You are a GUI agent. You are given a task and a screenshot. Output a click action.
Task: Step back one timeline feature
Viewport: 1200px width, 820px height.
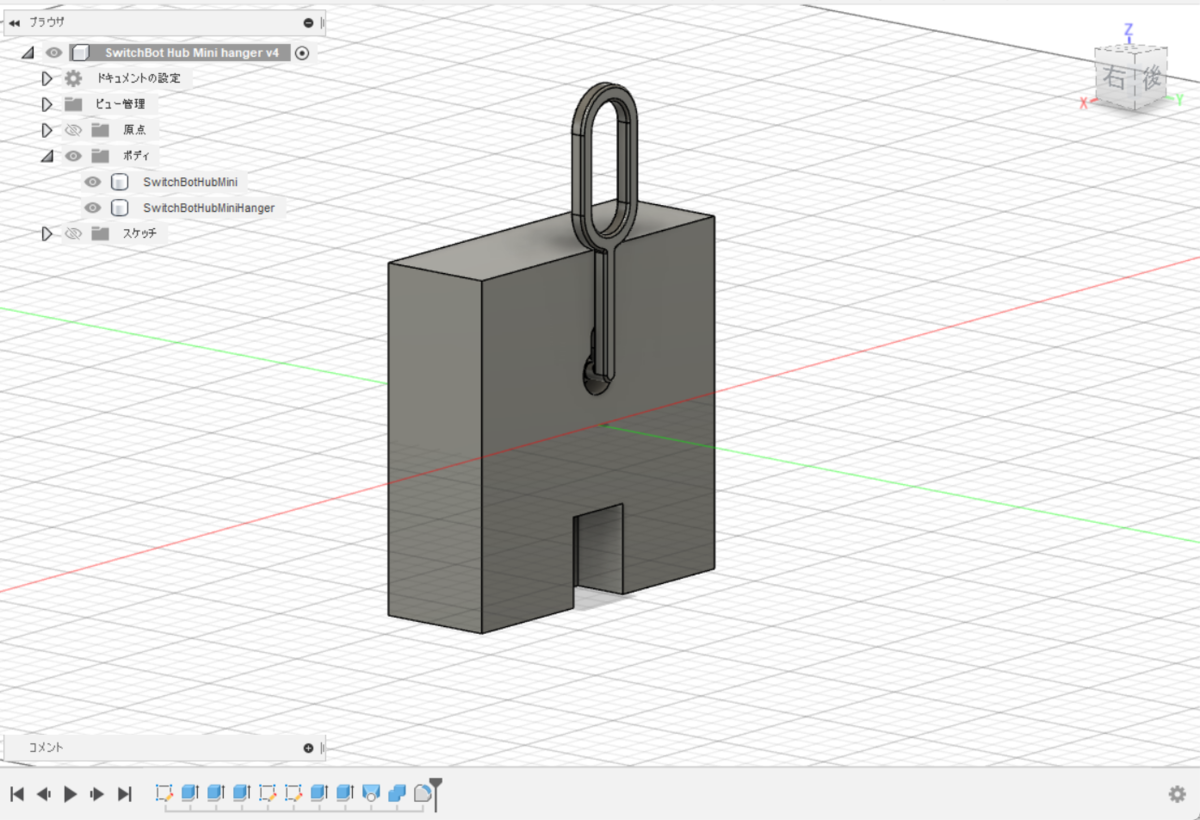44,794
